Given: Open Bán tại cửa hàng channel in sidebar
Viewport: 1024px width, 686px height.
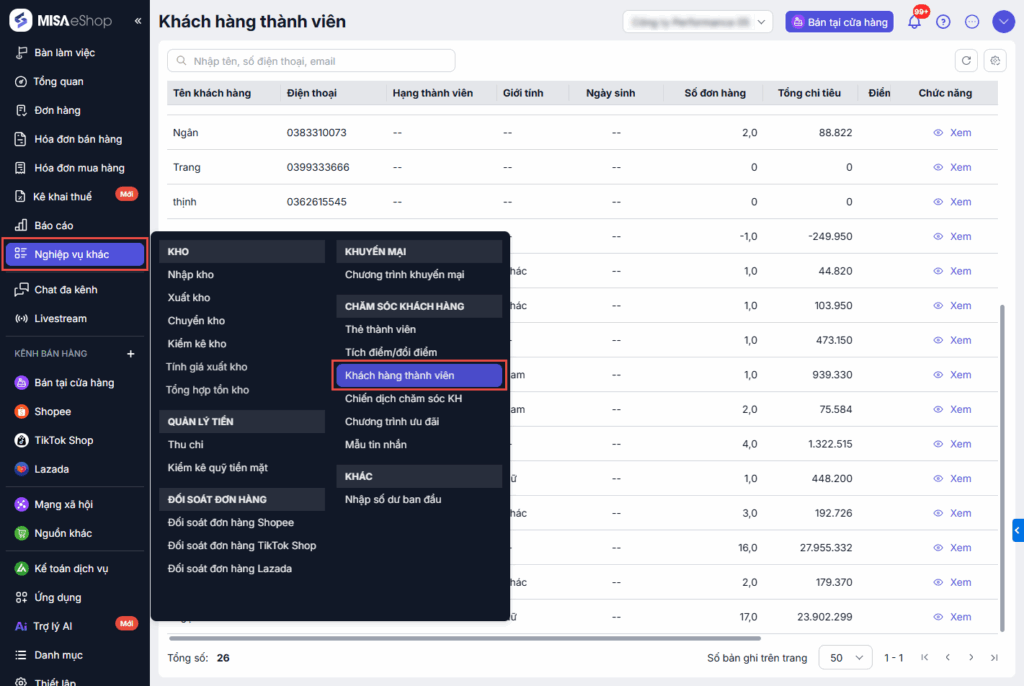Looking at the screenshot, I should tap(74, 382).
